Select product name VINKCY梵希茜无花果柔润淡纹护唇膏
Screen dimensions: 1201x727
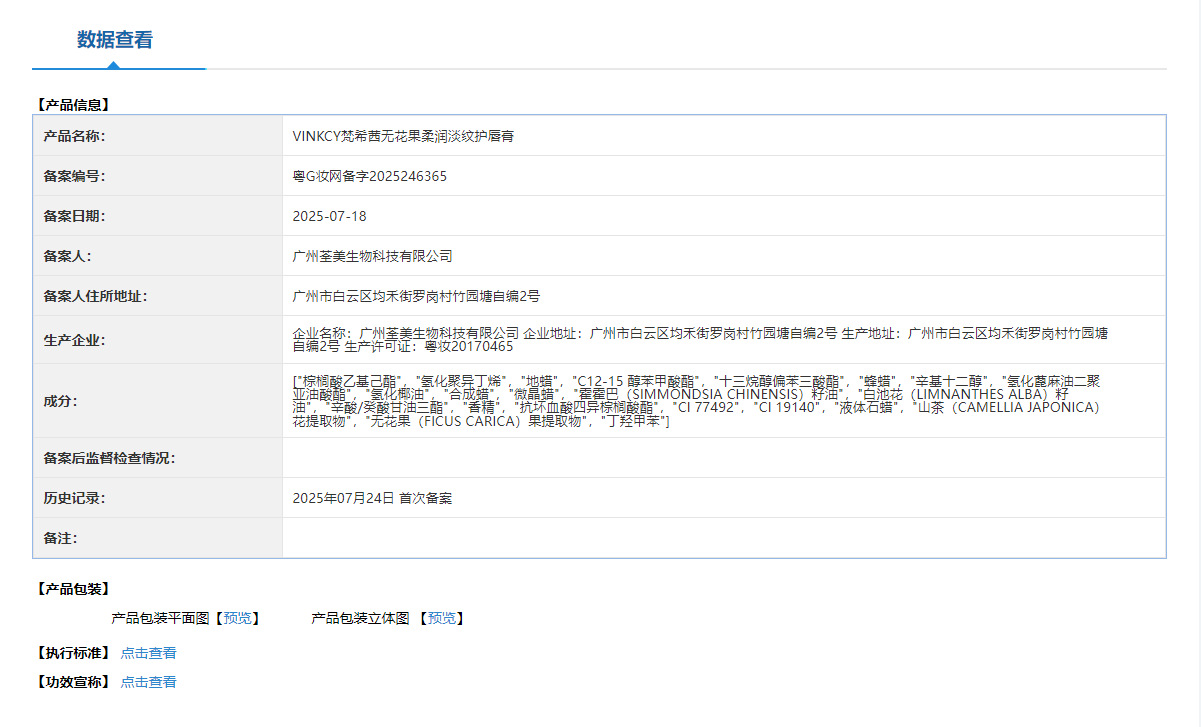pyautogui.click(x=403, y=136)
